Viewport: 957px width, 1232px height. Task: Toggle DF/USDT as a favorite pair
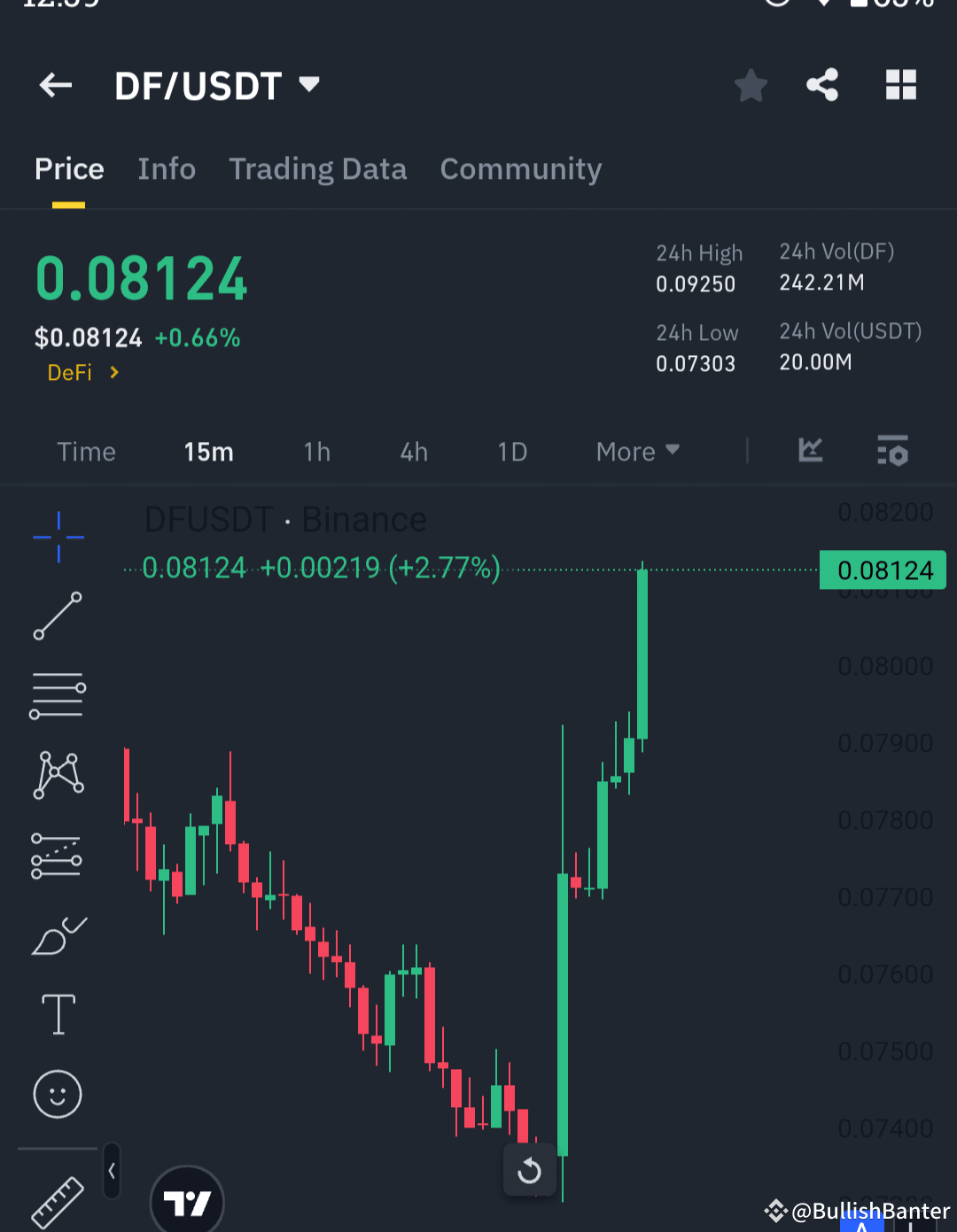(x=751, y=85)
